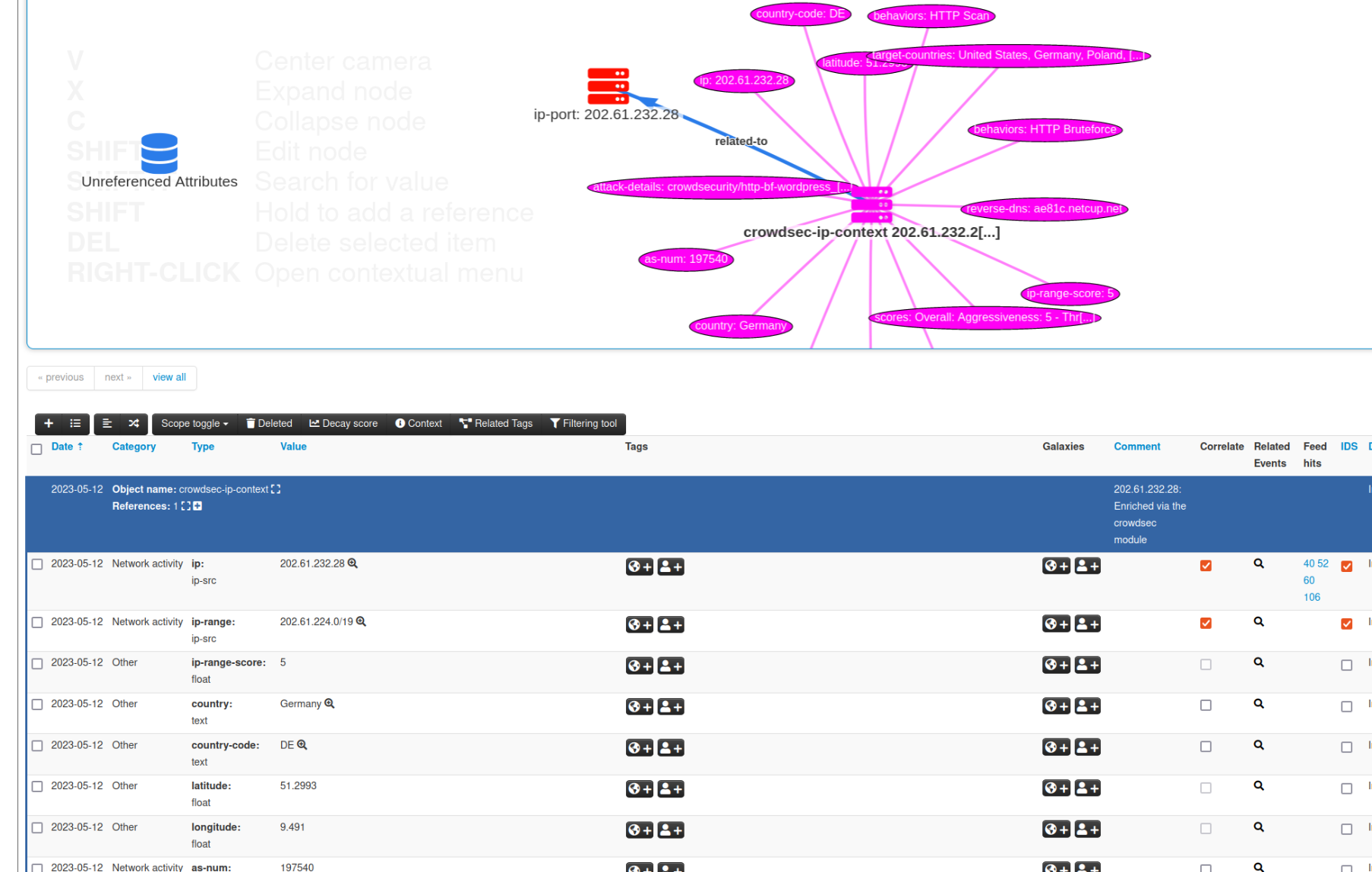The width and height of the screenshot is (1372, 872).
Task: Show Decay score column
Action: click(343, 424)
